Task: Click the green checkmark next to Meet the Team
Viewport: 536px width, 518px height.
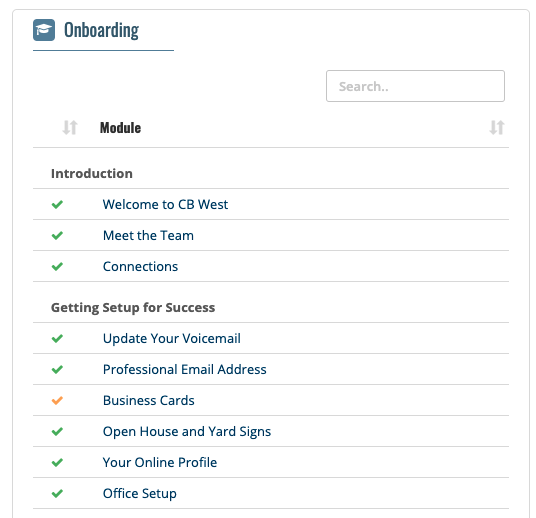Action: click(x=57, y=236)
